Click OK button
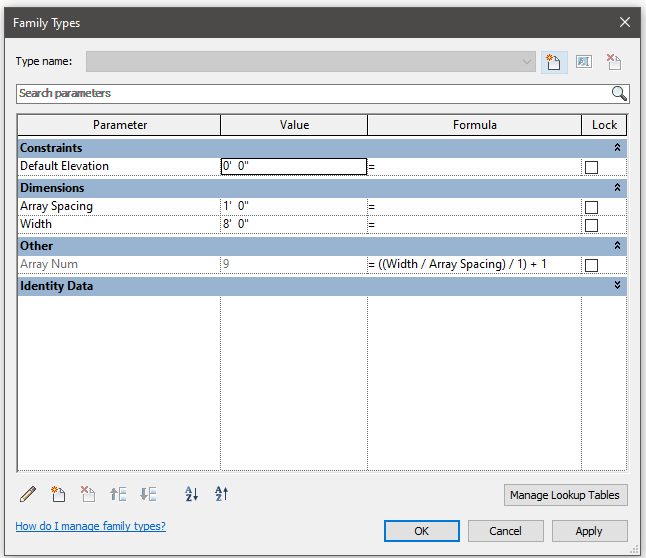 pos(421,531)
